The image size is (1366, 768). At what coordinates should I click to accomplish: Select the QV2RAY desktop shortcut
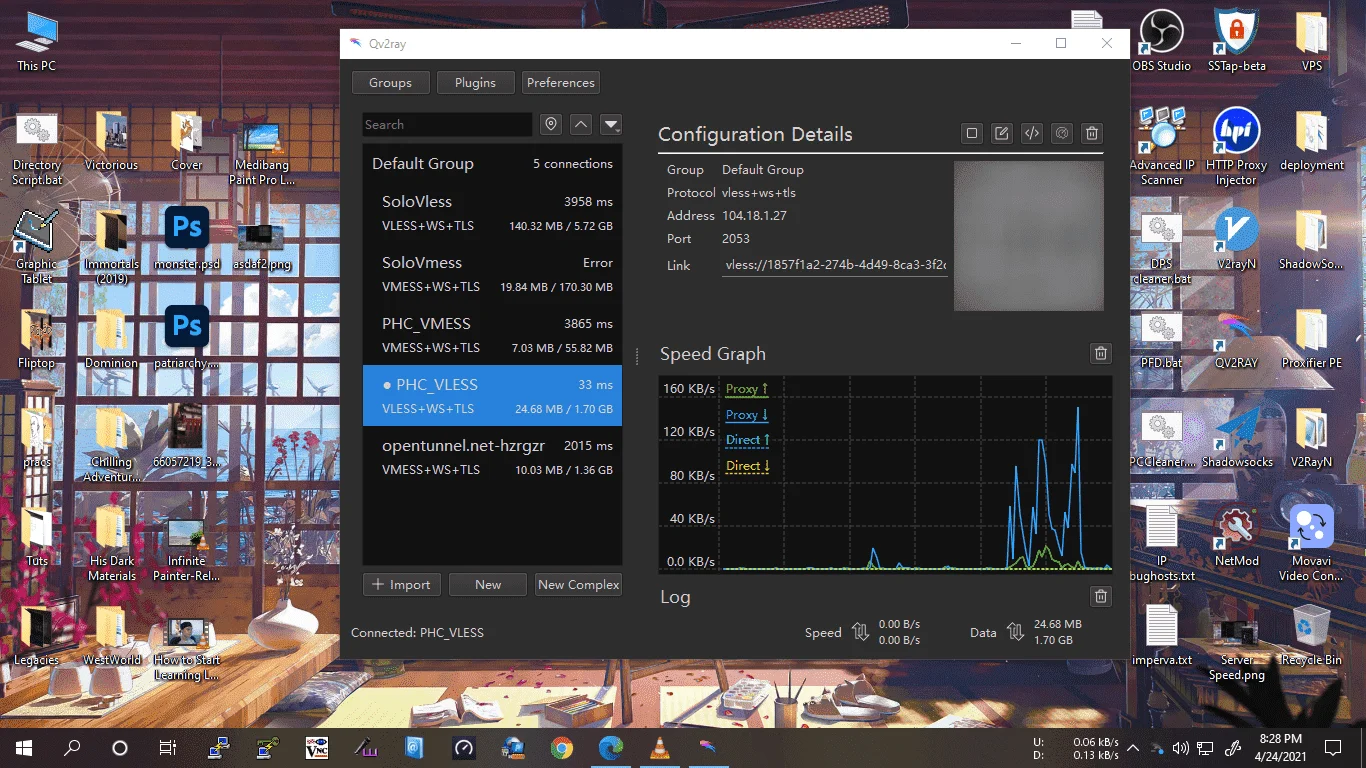point(1236,339)
